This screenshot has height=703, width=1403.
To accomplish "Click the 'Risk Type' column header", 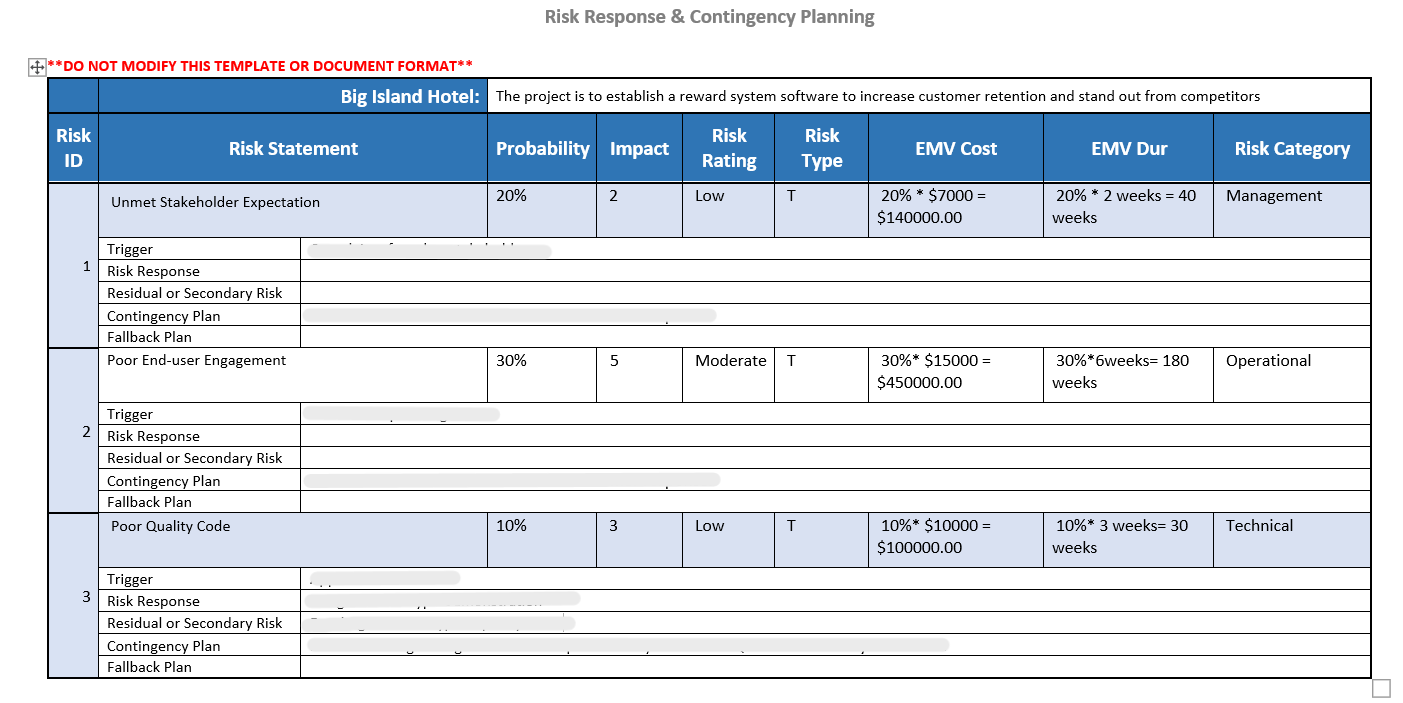I will [822, 148].
